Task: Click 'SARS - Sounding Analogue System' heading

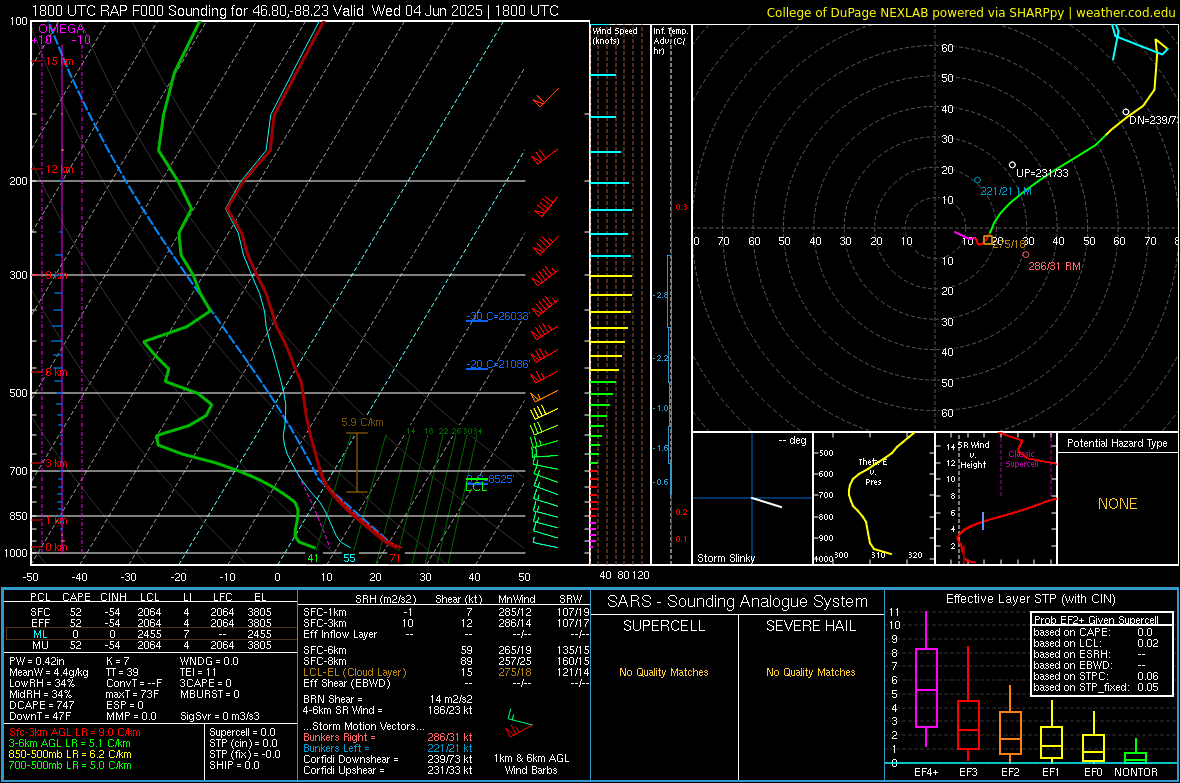Action: pos(737,602)
